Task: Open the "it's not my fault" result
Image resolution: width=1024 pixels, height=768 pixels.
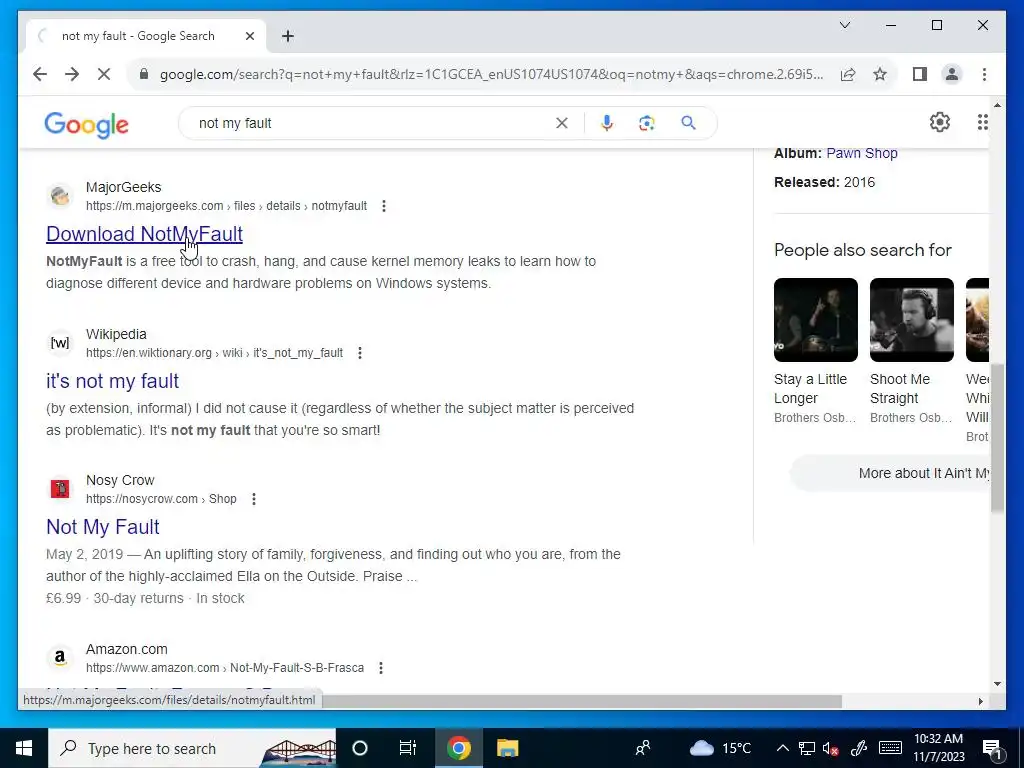Action: [x=112, y=381]
